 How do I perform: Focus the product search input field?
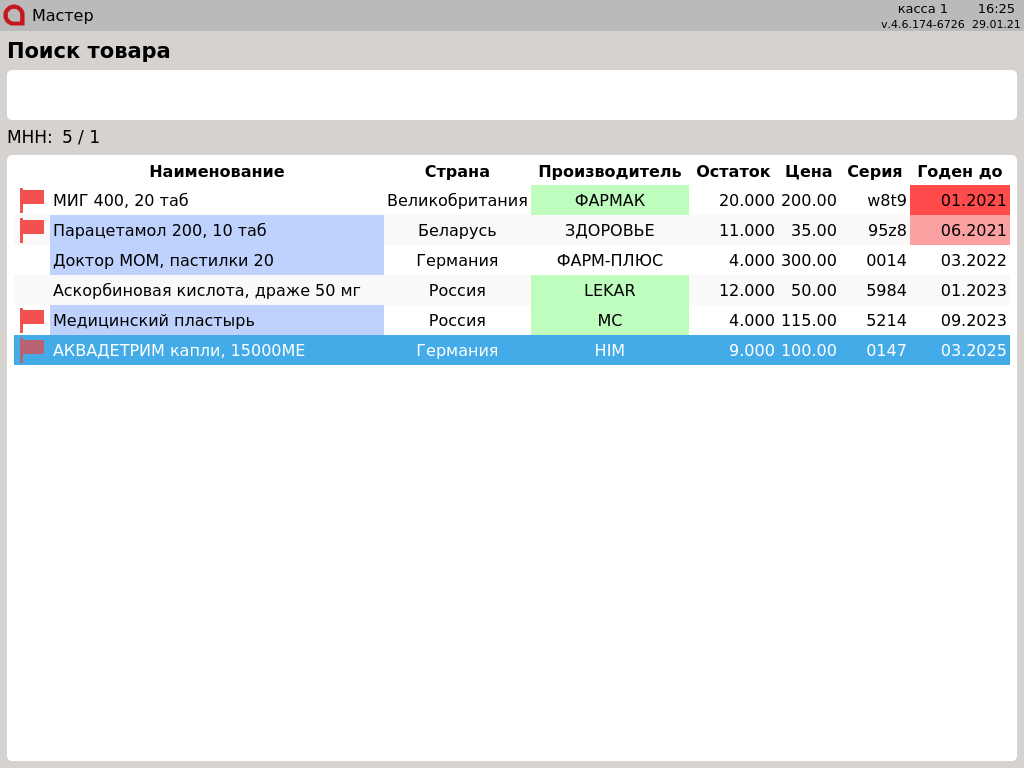(511, 95)
